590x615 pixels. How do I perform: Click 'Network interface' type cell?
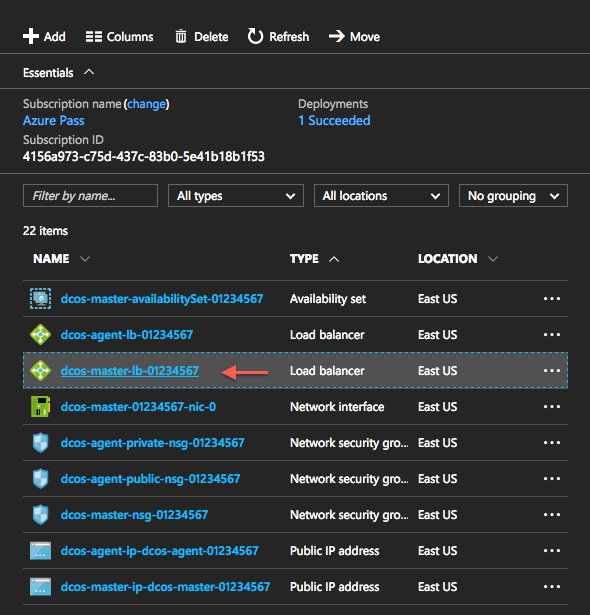point(337,407)
